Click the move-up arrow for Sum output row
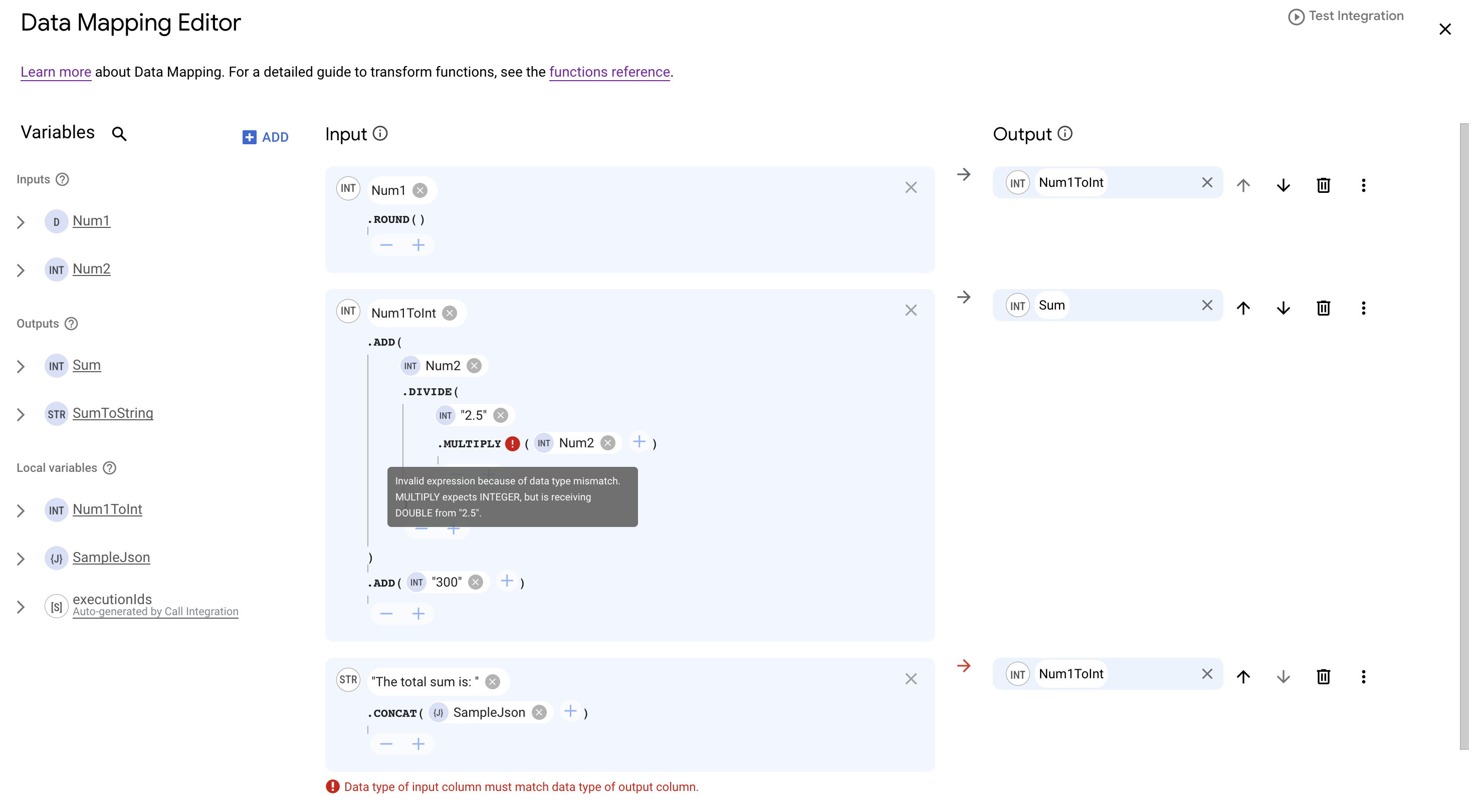Viewport: 1483px width, 812px height. click(x=1243, y=307)
